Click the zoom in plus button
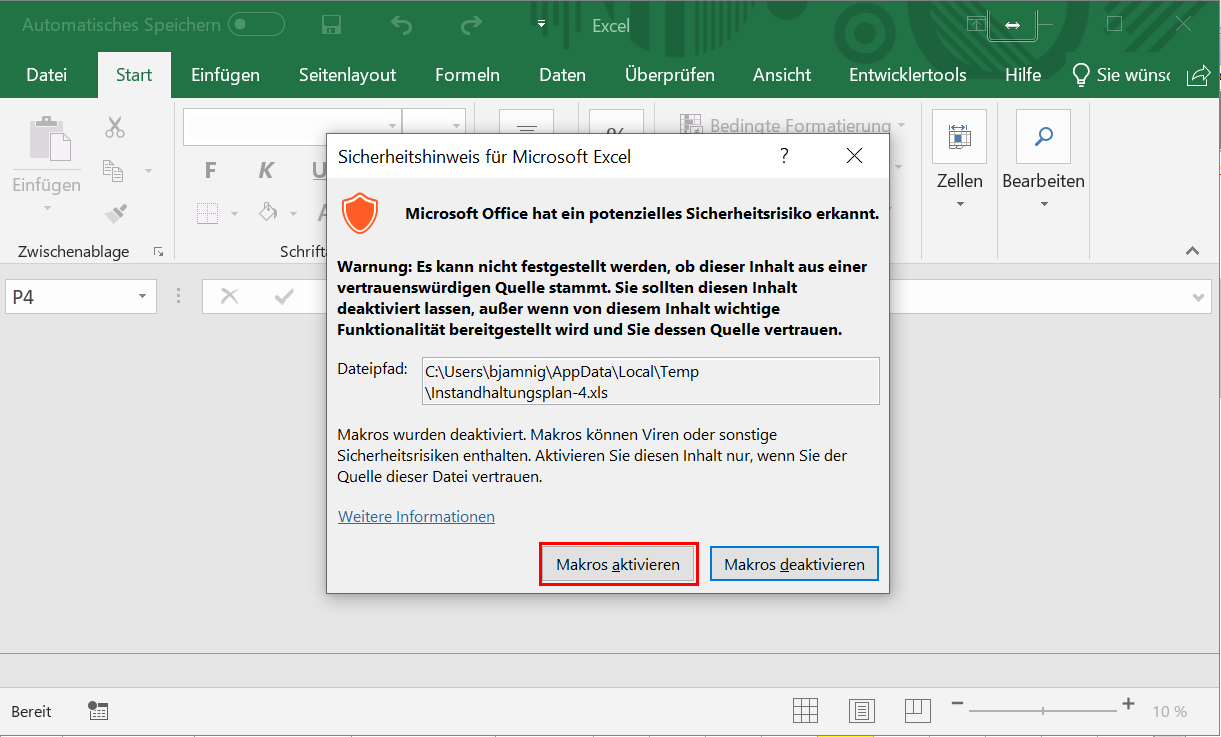Screen dimensions: 1221x737 1128,704
